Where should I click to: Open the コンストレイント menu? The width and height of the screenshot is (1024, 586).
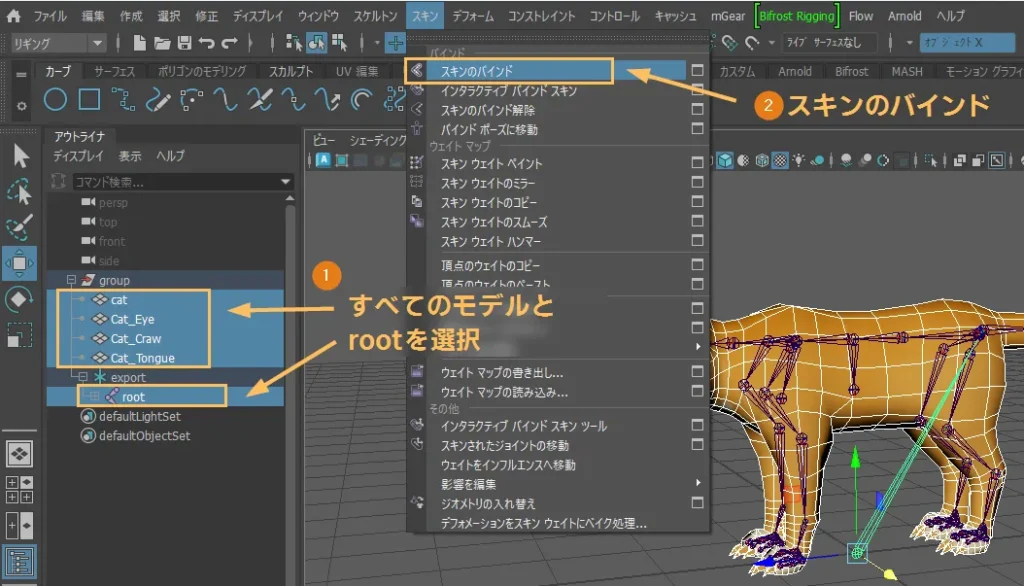[541, 16]
